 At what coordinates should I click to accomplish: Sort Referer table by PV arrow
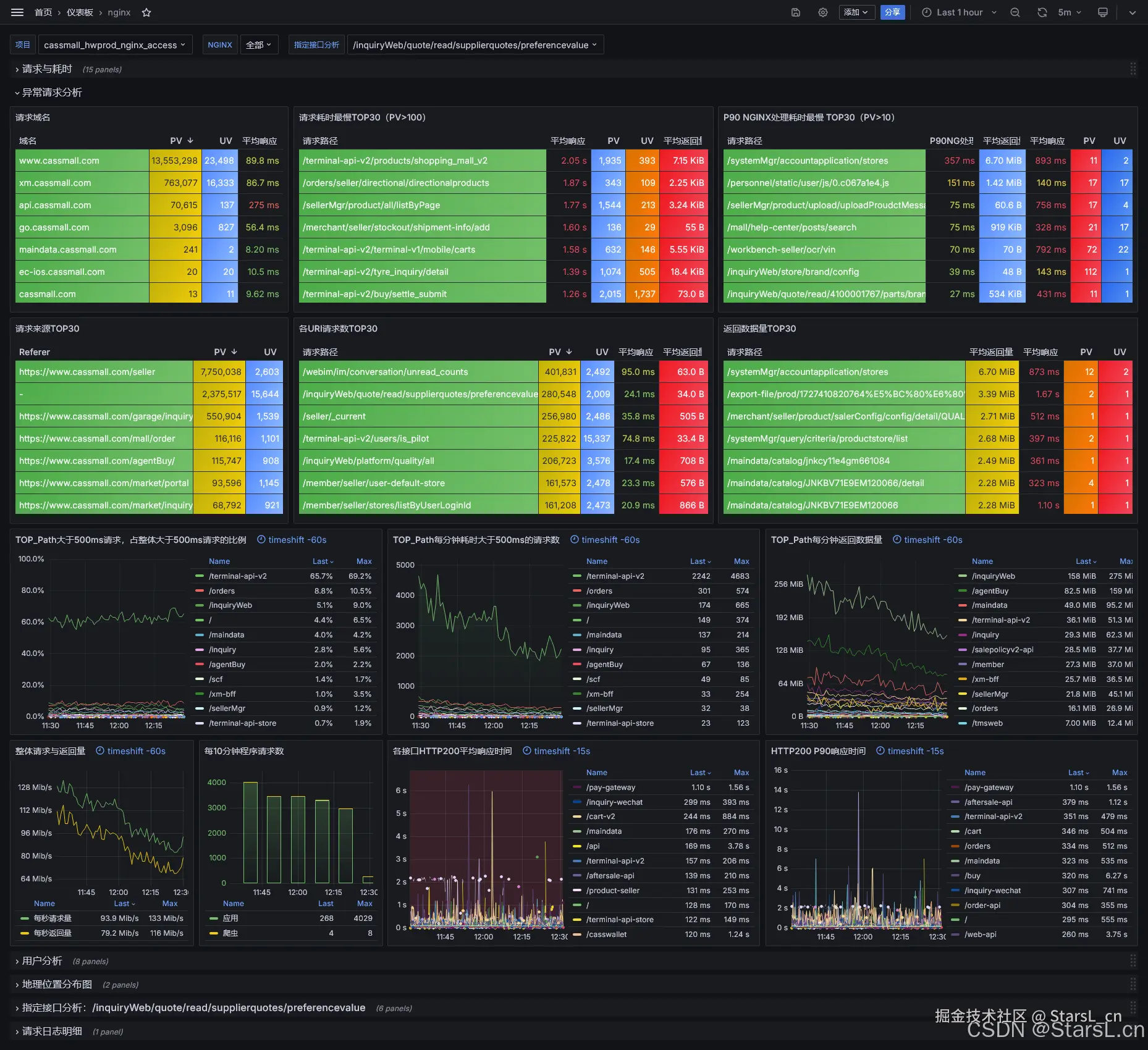pos(234,352)
